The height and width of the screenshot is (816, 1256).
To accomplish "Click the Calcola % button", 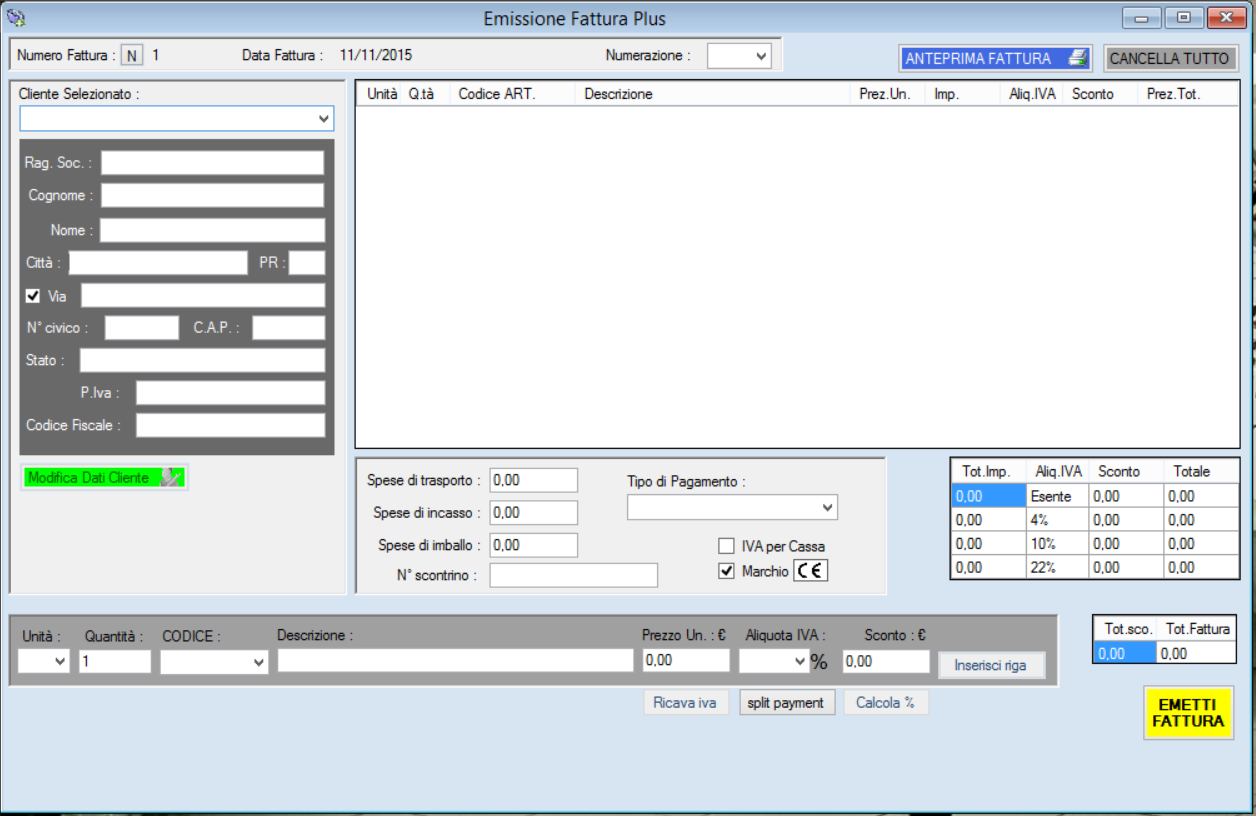I will [x=885, y=703].
